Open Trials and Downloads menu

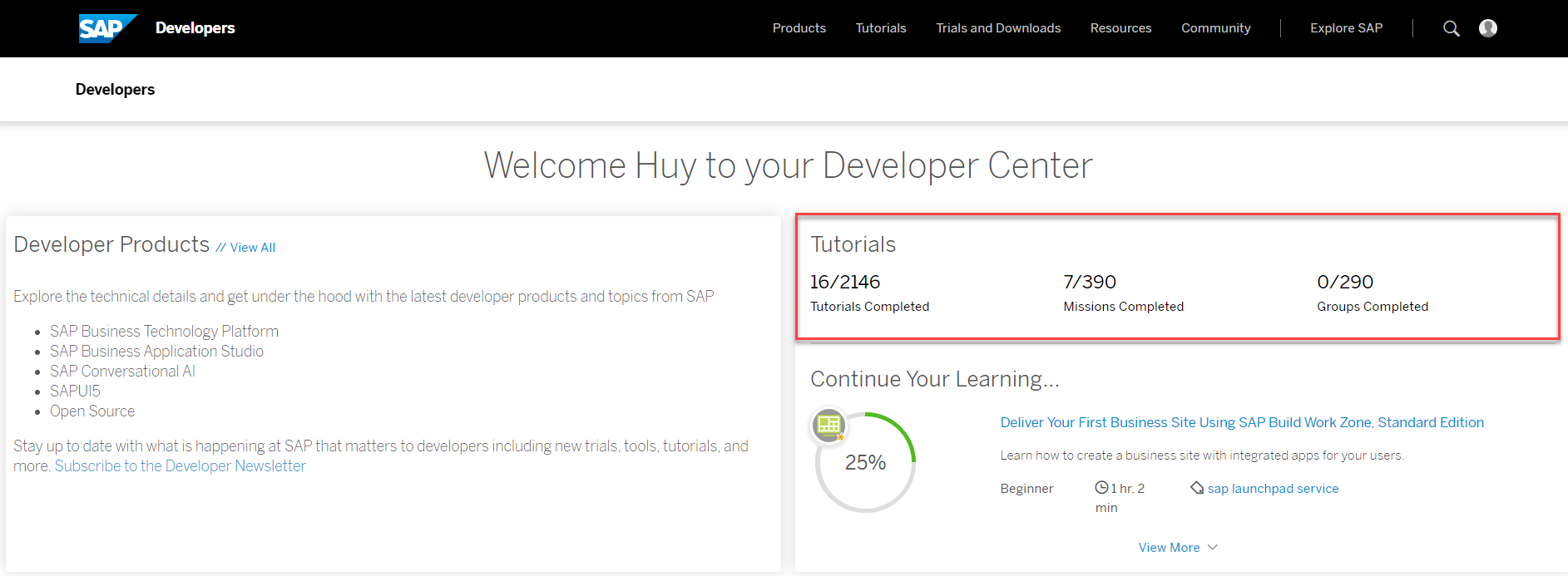(x=997, y=28)
